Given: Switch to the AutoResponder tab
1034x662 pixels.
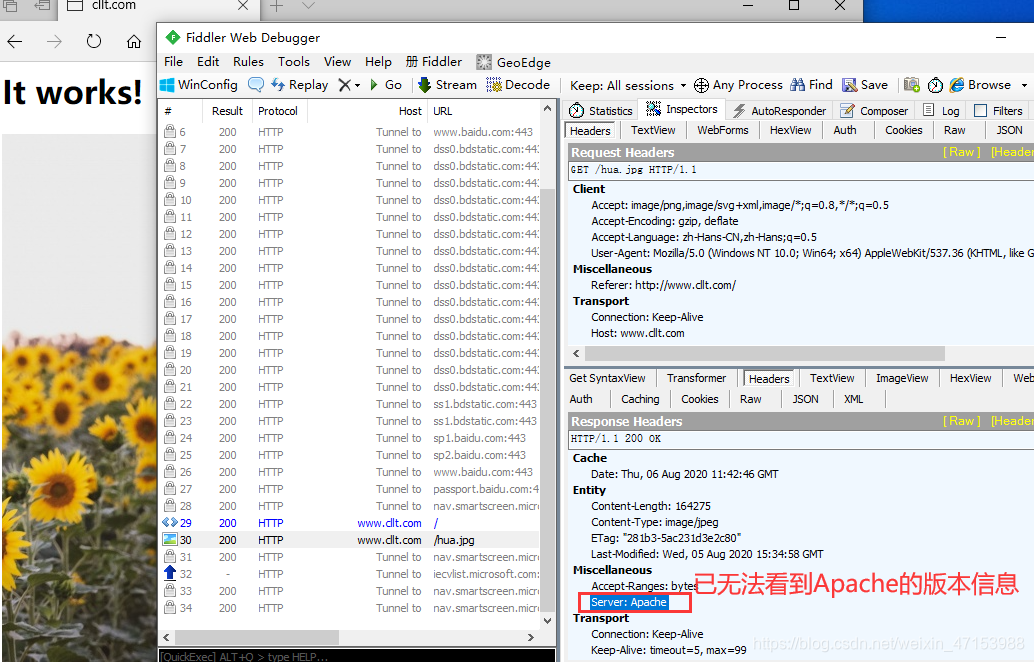Looking at the screenshot, I should coord(779,111).
